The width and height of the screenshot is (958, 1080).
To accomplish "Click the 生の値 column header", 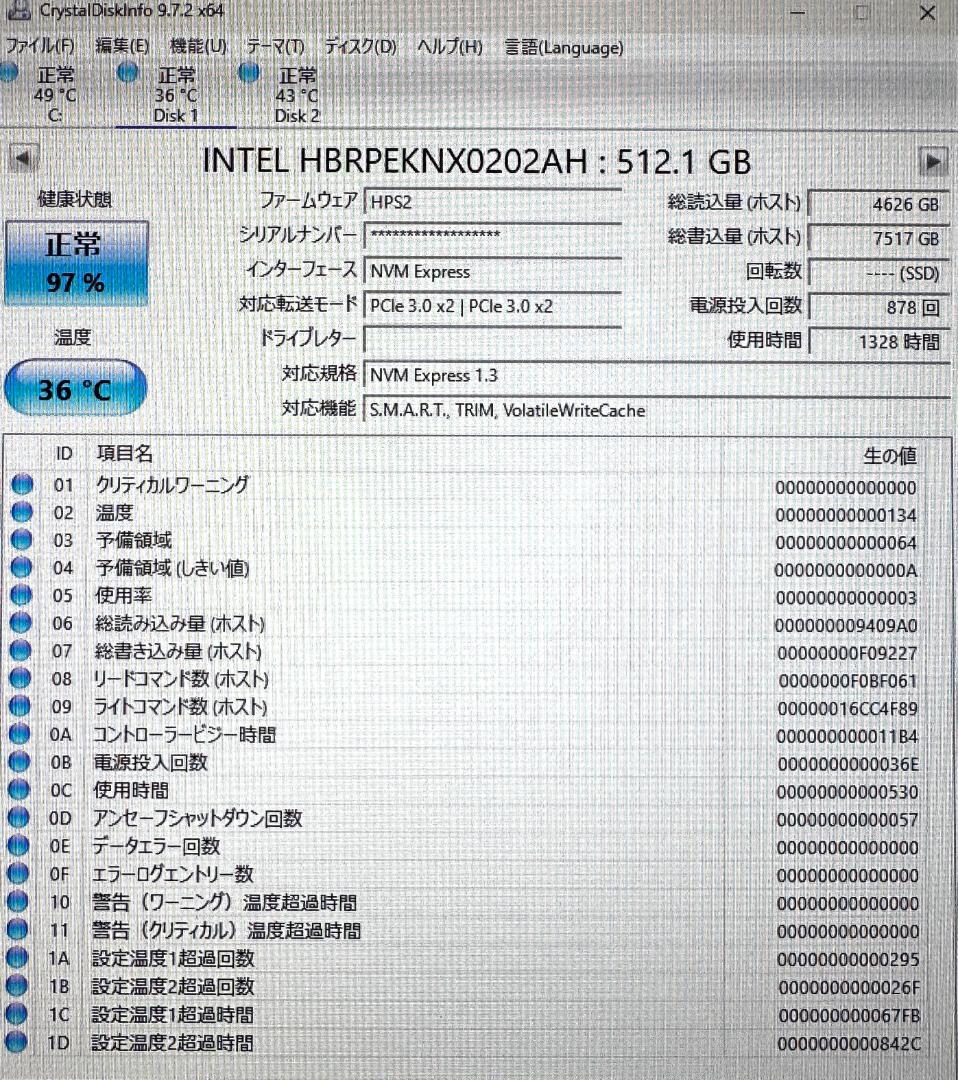I will click(x=890, y=455).
